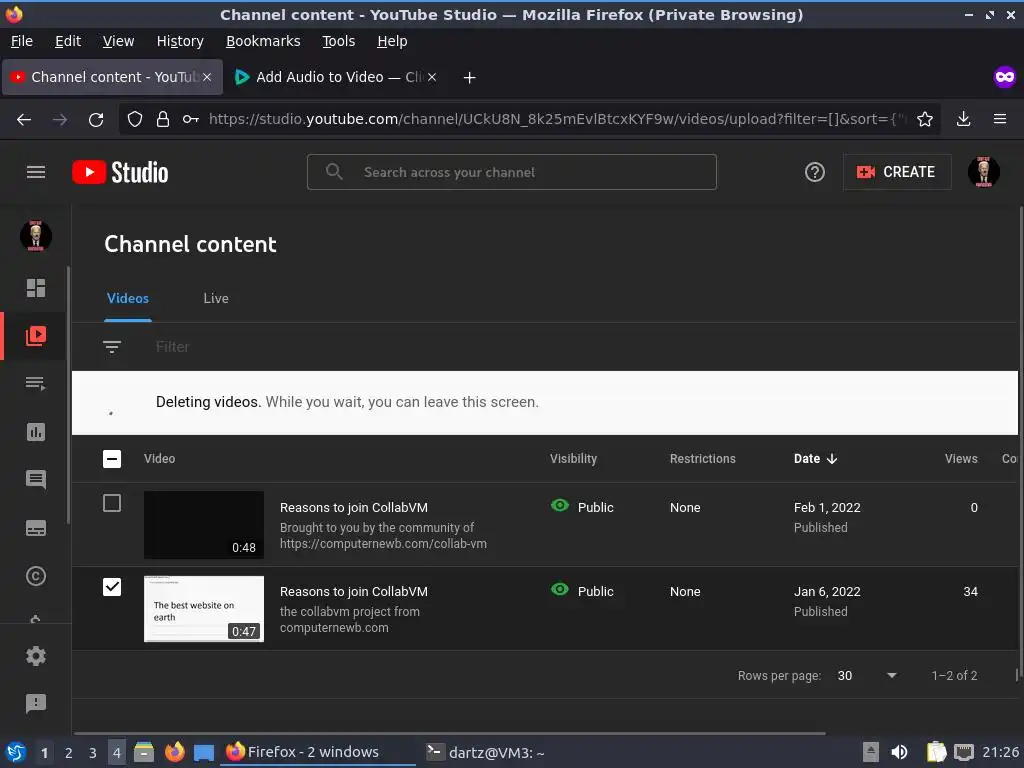Open the channel avatar in the sidebar
1024x768 pixels.
[36, 236]
